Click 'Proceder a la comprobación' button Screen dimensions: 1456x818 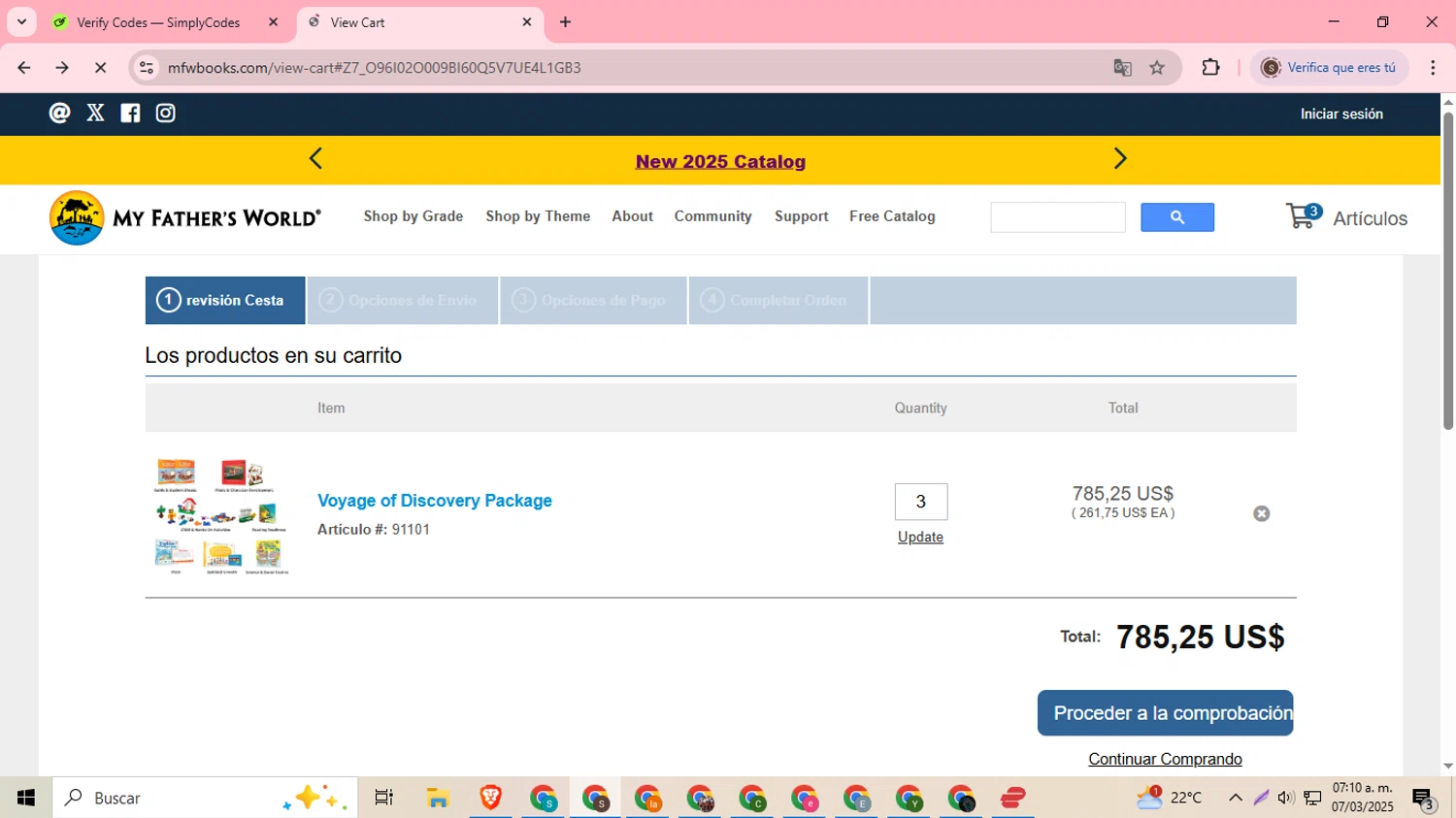[x=1166, y=713]
